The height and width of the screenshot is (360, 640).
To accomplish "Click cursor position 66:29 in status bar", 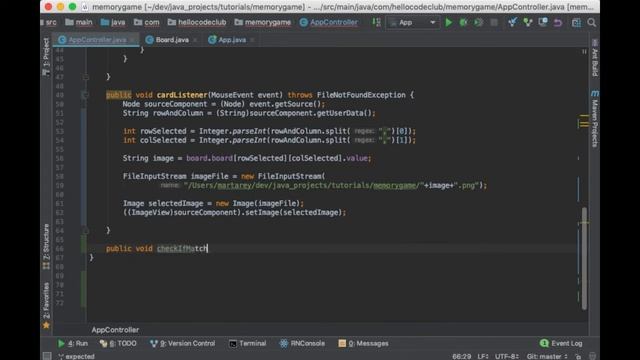I will click(x=462, y=356).
